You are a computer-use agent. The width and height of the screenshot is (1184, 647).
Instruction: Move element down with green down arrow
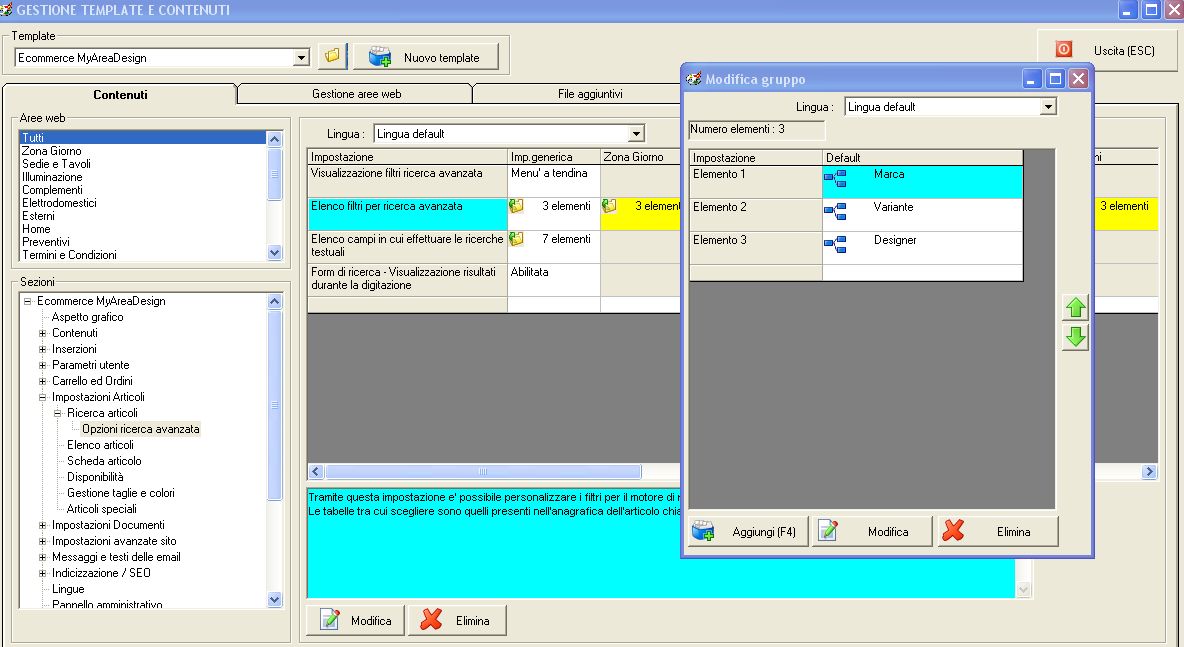pyautogui.click(x=1075, y=336)
